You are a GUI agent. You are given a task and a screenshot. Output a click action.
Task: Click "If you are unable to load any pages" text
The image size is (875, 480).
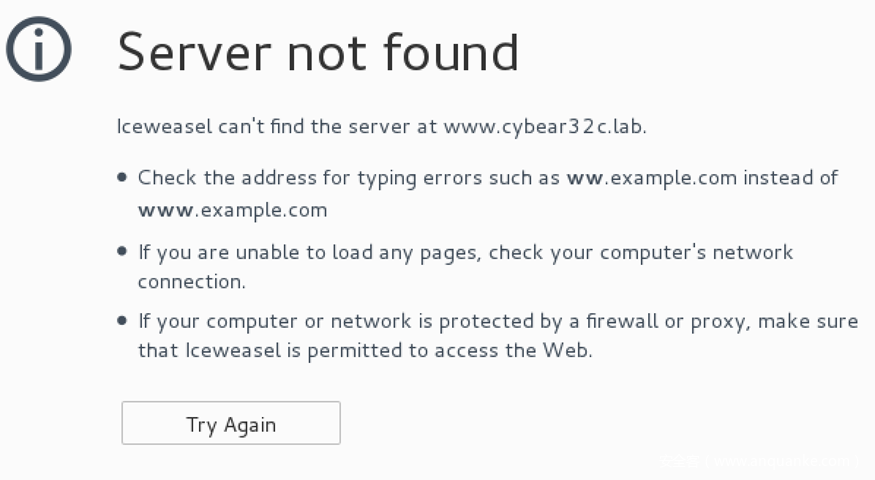click(x=310, y=251)
